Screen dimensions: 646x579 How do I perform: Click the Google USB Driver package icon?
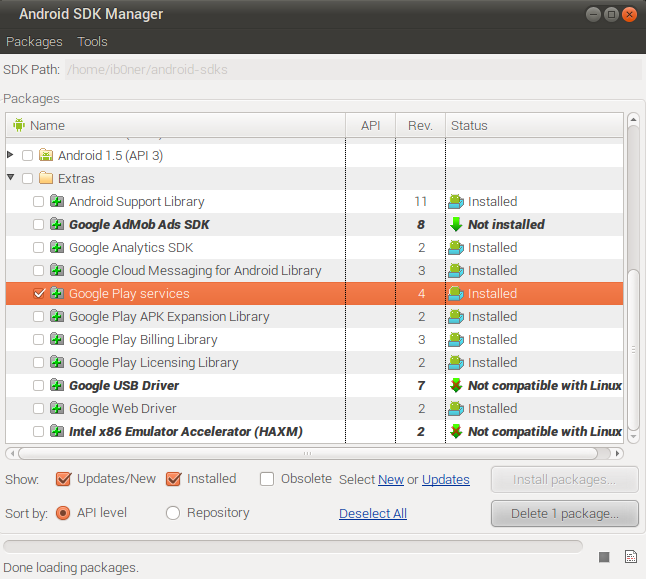[57, 385]
